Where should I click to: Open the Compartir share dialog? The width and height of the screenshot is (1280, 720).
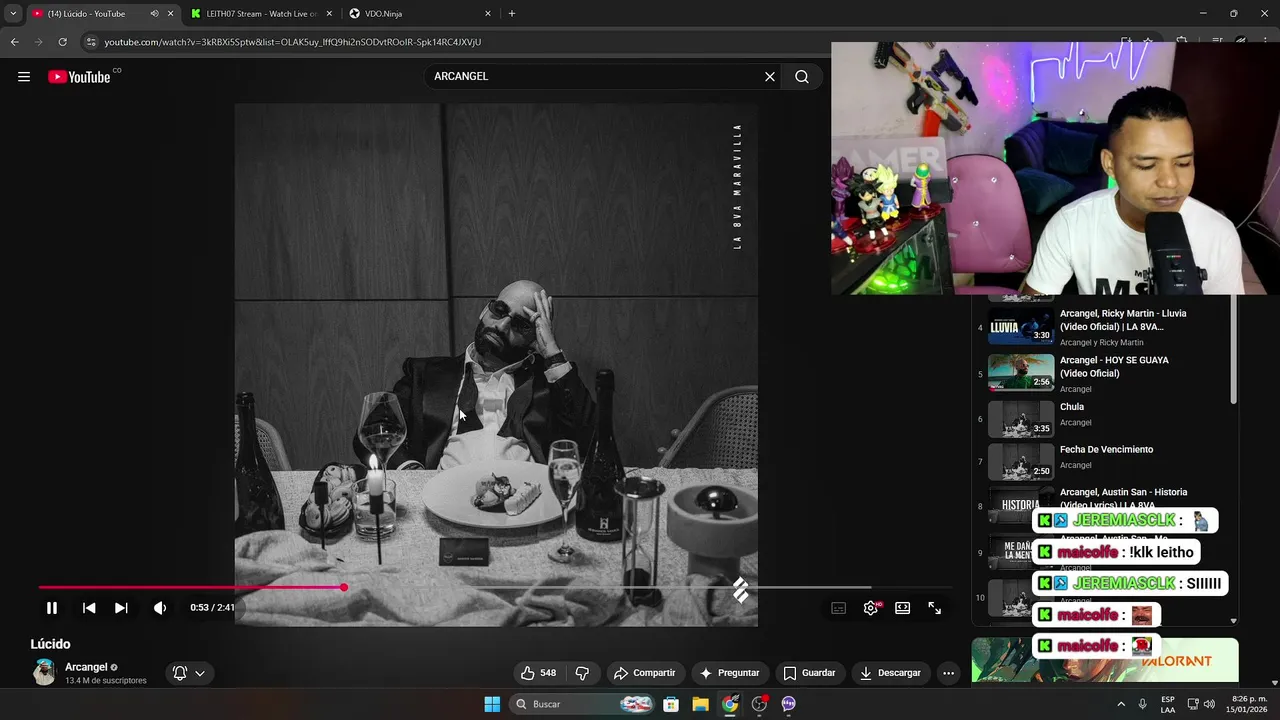645,673
